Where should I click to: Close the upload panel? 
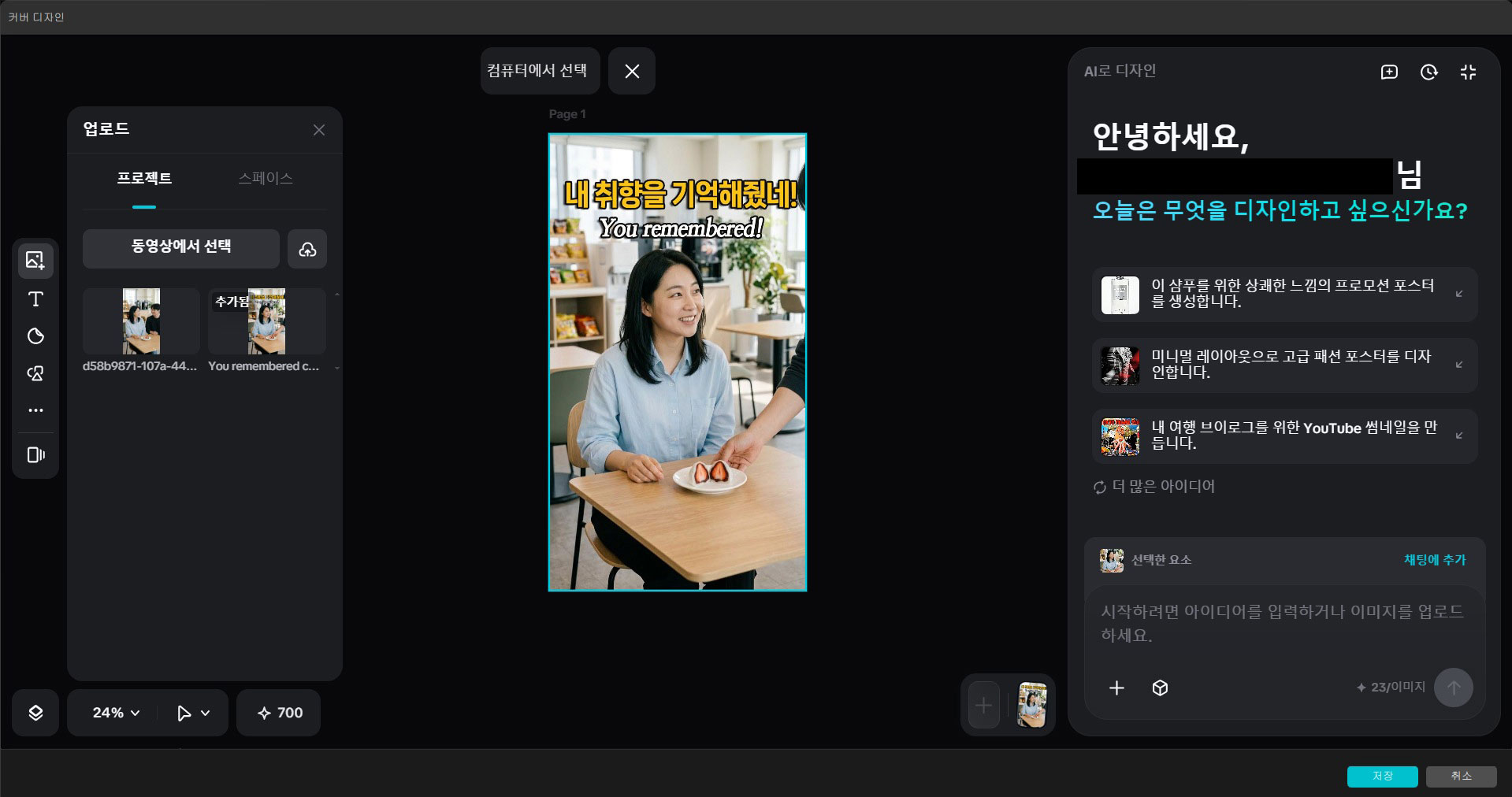[x=319, y=130]
